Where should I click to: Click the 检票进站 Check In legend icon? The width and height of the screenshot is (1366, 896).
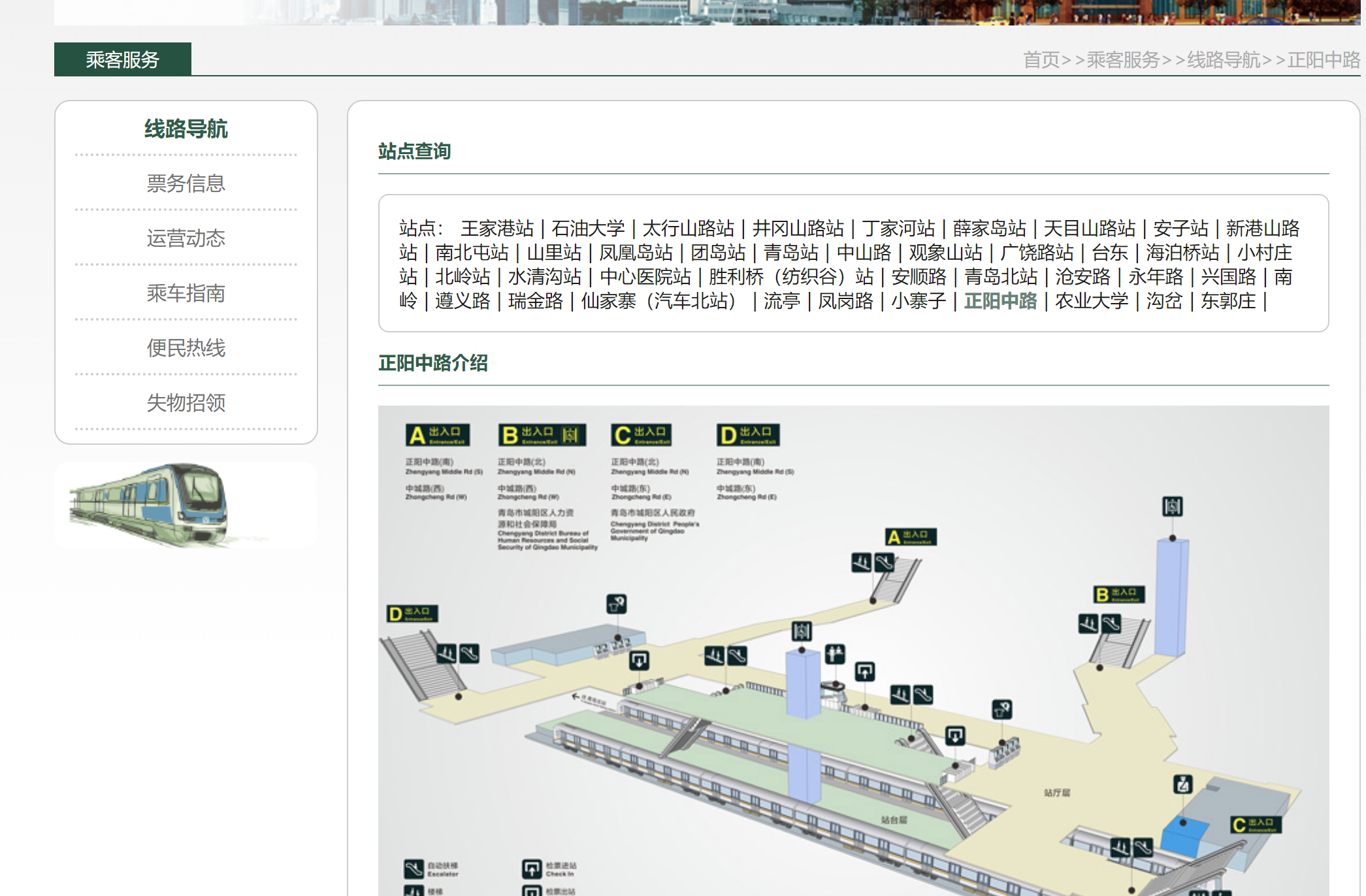point(532,869)
